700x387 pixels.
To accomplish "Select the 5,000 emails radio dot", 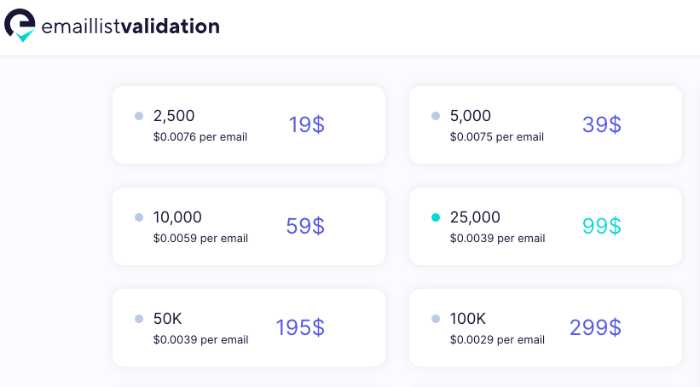I will pos(436,116).
